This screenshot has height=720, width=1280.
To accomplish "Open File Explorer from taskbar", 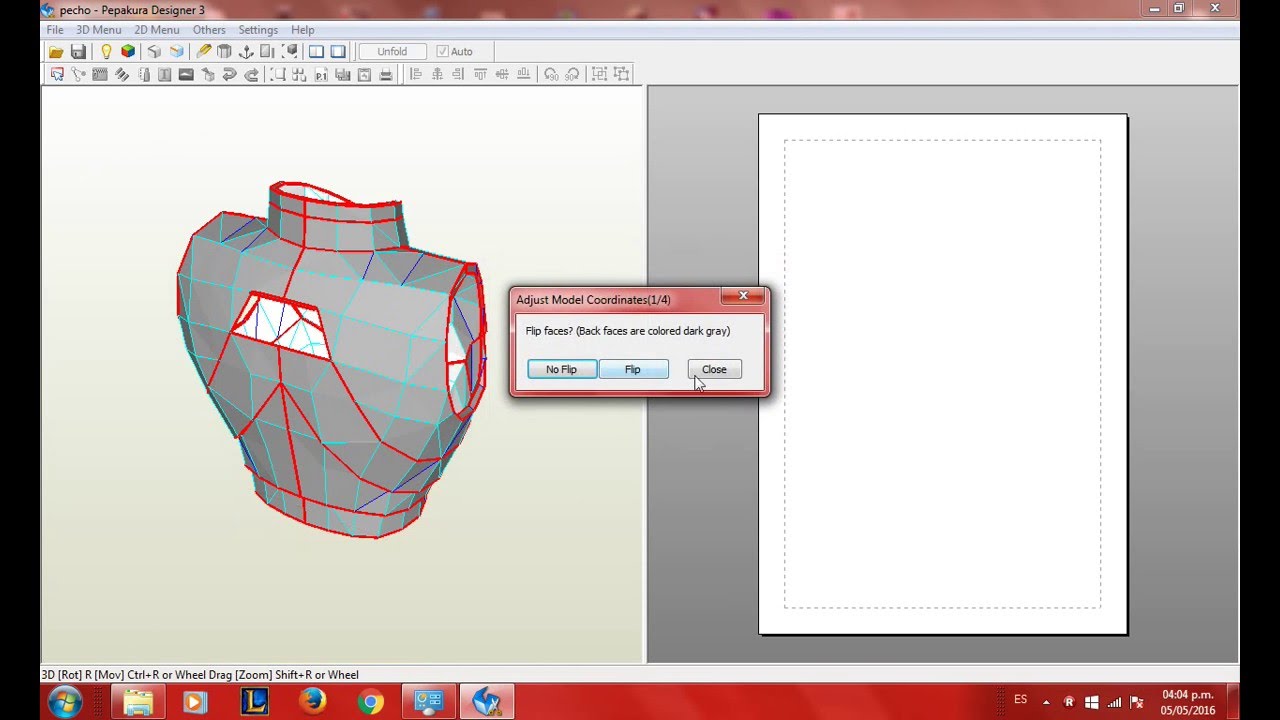I will (138, 702).
